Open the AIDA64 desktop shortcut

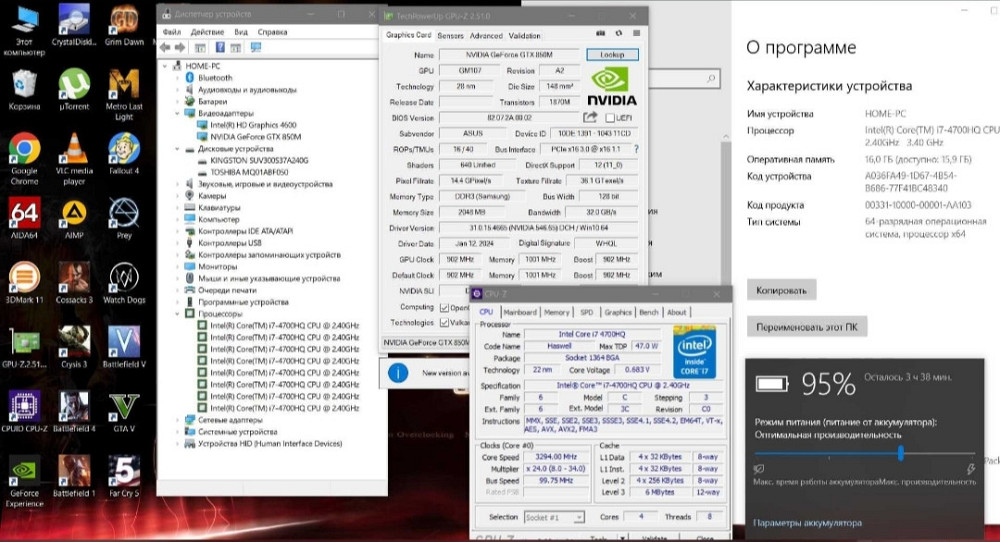coord(23,214)
